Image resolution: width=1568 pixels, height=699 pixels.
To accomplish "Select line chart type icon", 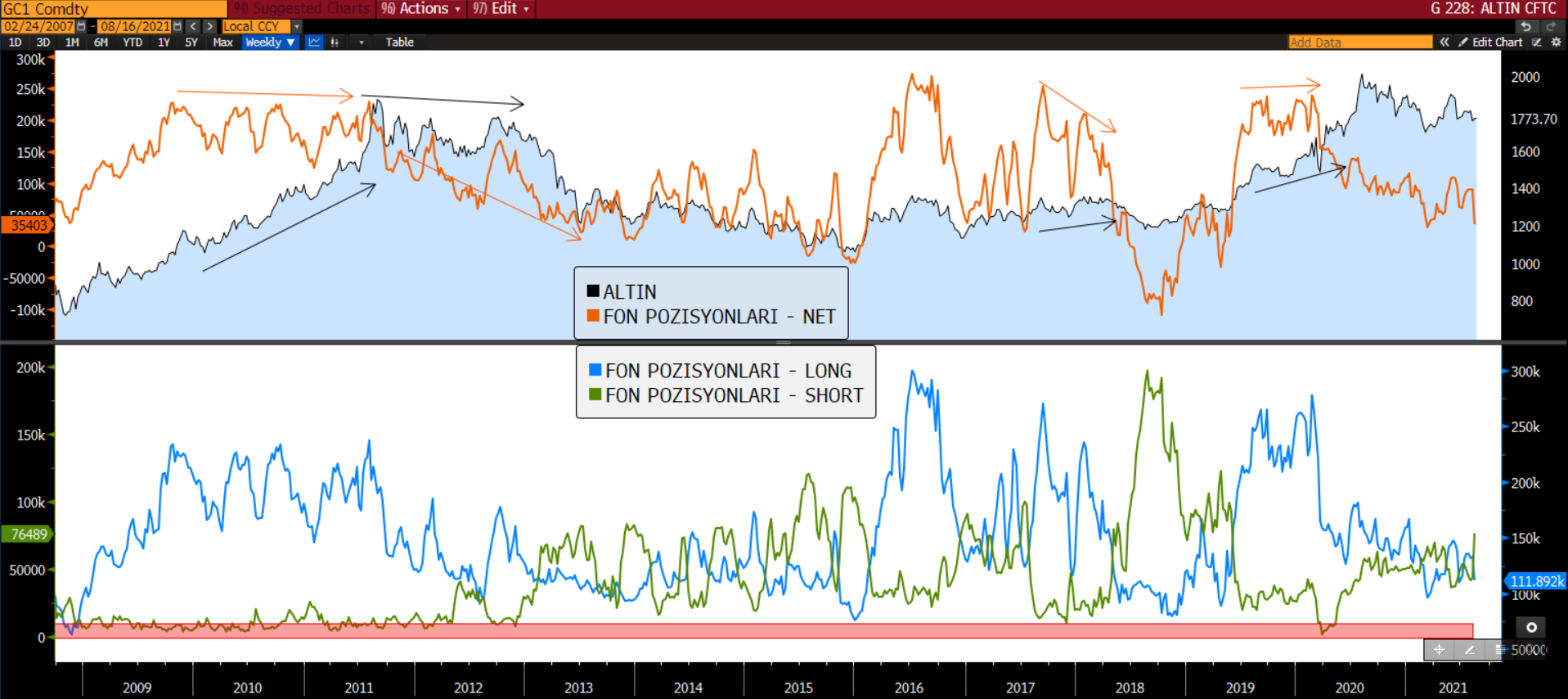I will click(x=315, y=42).
